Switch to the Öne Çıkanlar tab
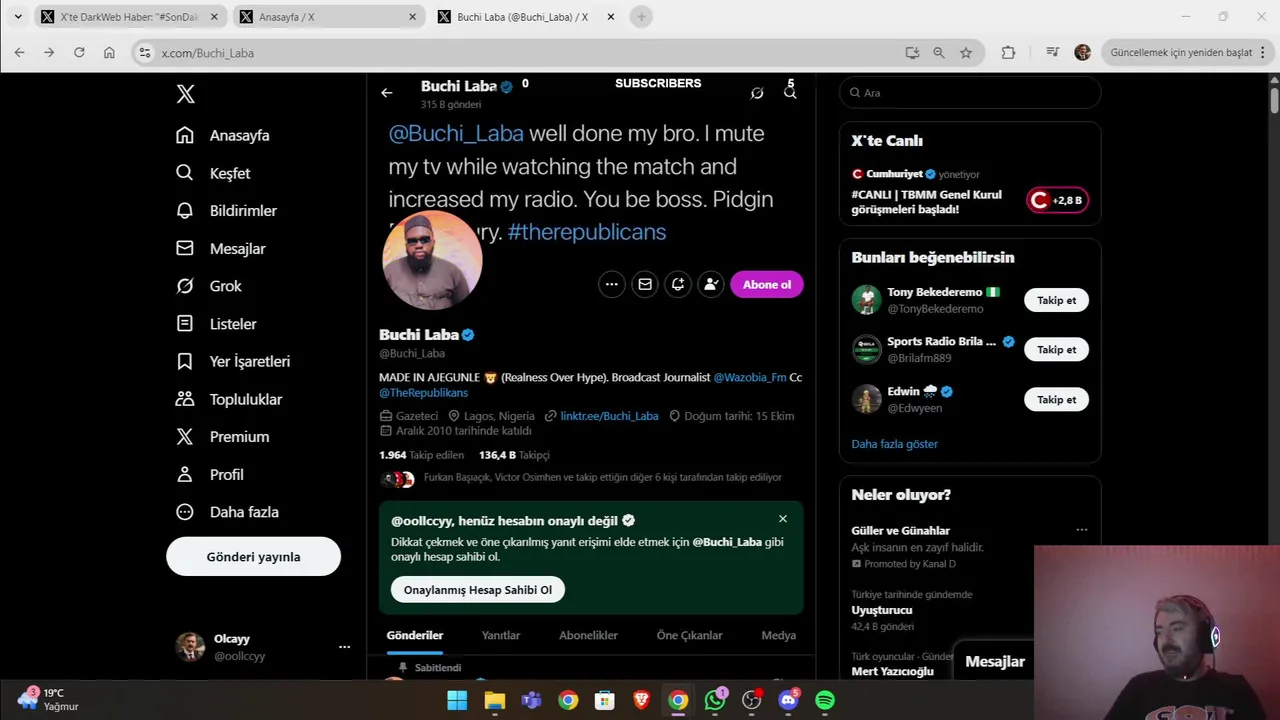1280x720 pixels. [x=689, y=635]
